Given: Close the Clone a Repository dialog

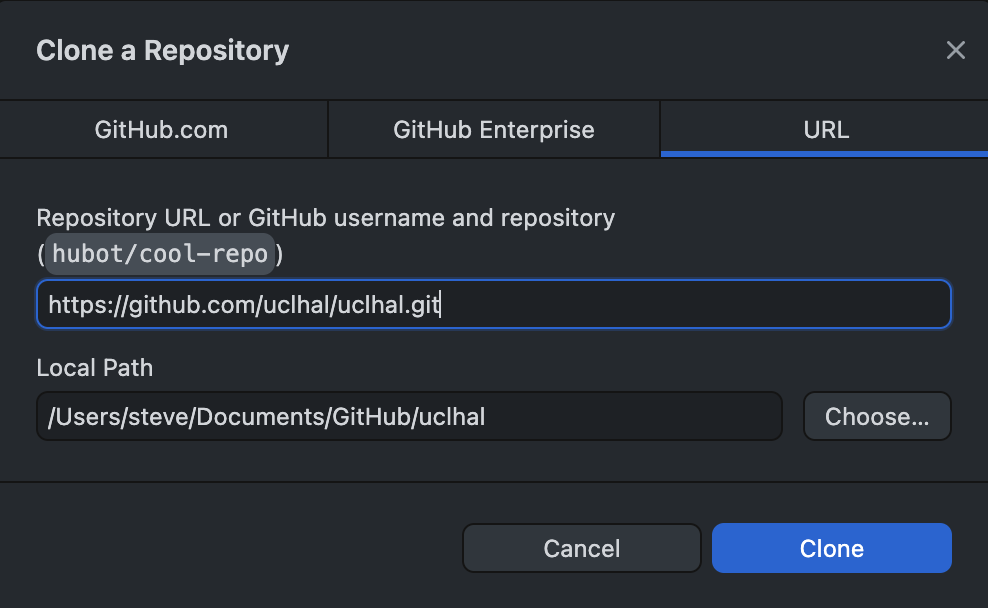Looking at the screenshot, I should coord(955,50).
